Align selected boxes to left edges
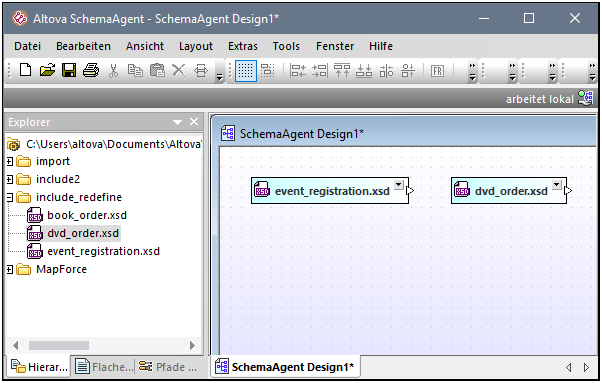This screenshot has height=383, width=602. pyautogui.click(x=298, y=71)
